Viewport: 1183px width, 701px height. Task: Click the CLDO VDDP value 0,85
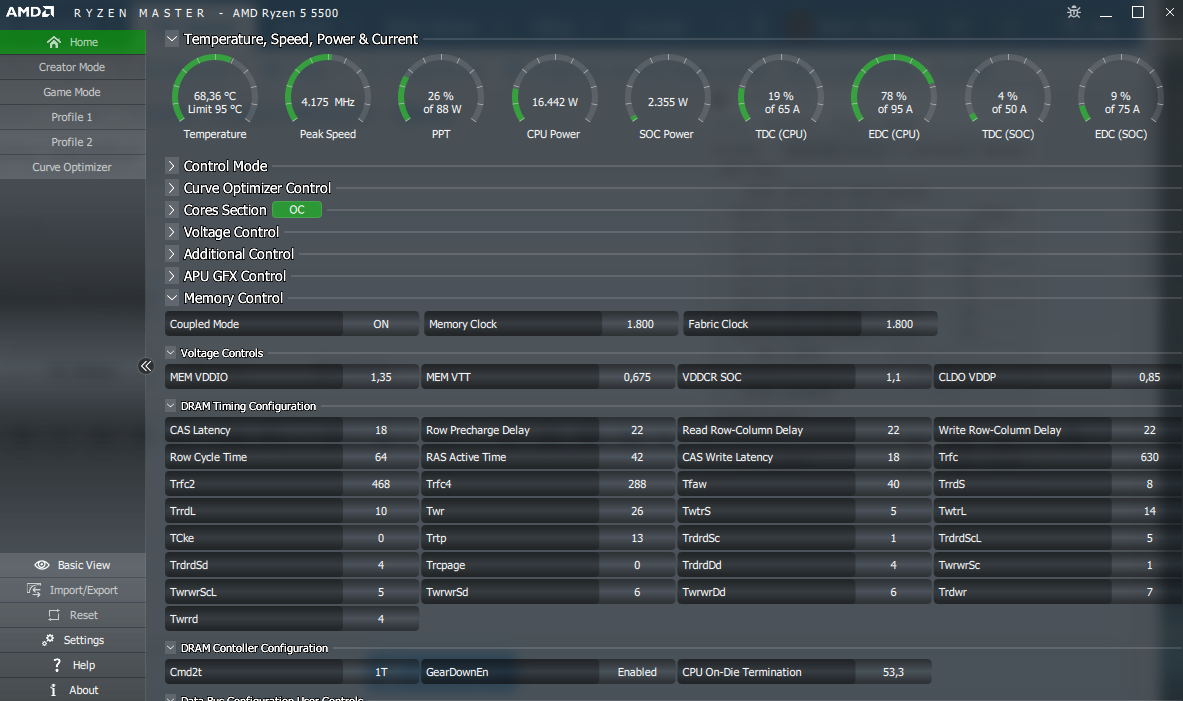(1150, 377)
